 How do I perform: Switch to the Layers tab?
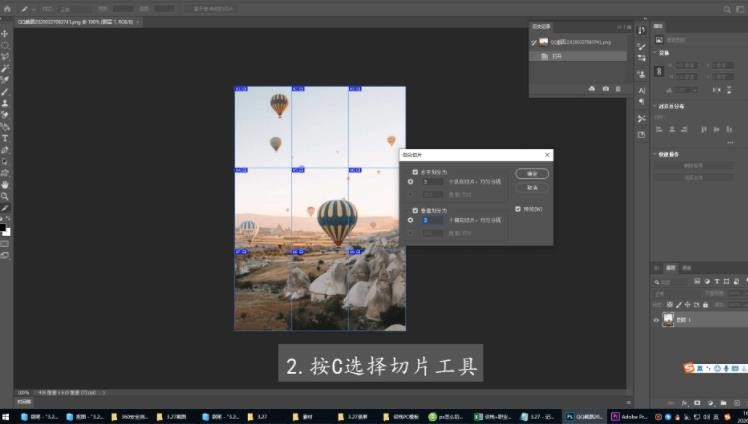671,268
